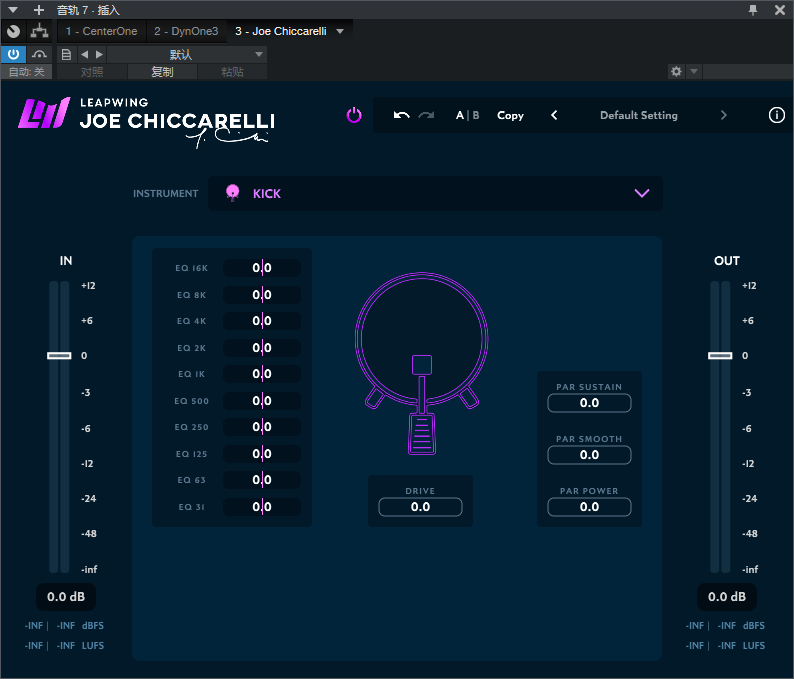
Task: Click the 粘贴 paste button
Action: pos(232,72)
